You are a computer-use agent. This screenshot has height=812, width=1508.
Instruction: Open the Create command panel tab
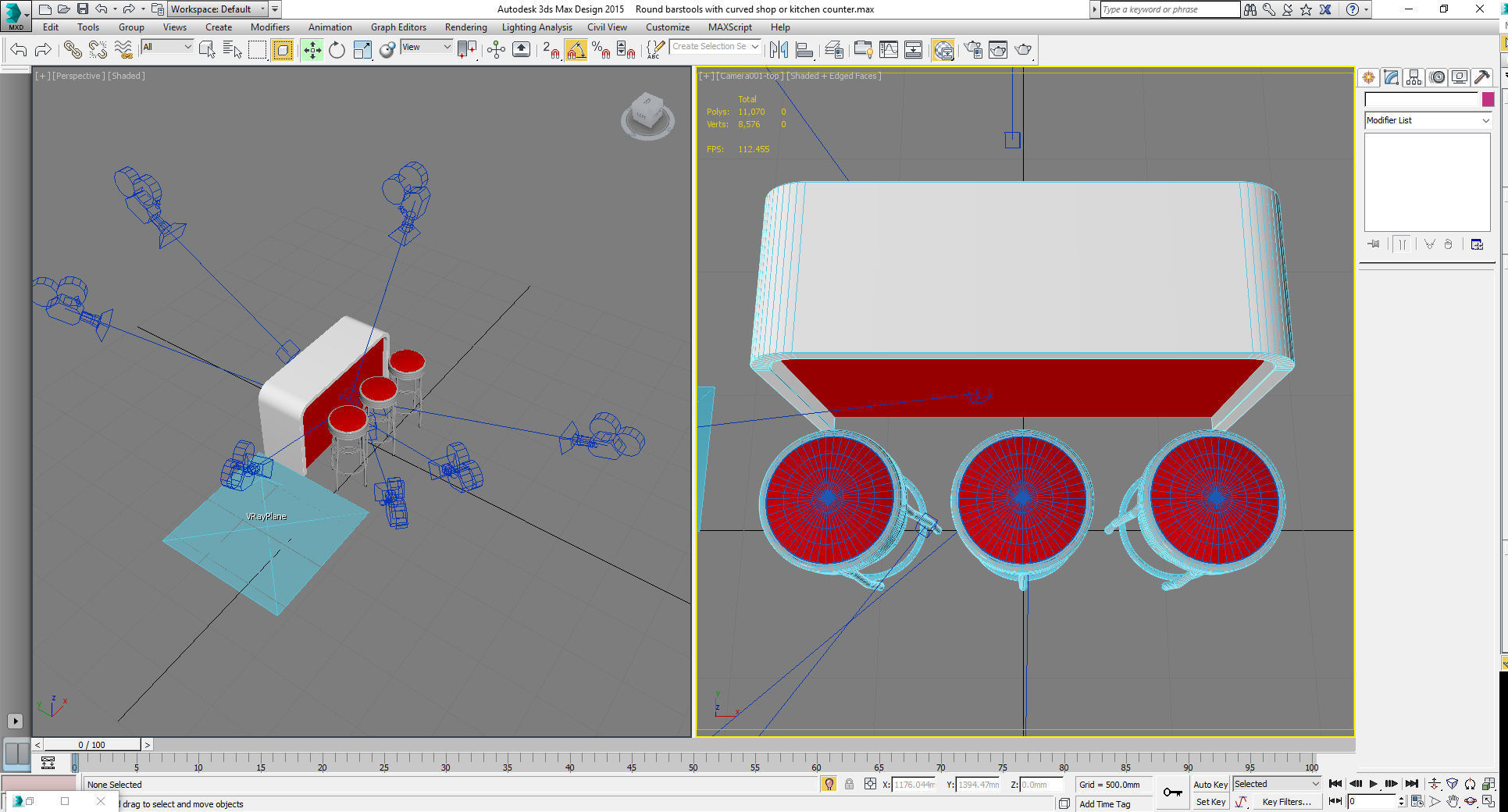coord(1368,77)
